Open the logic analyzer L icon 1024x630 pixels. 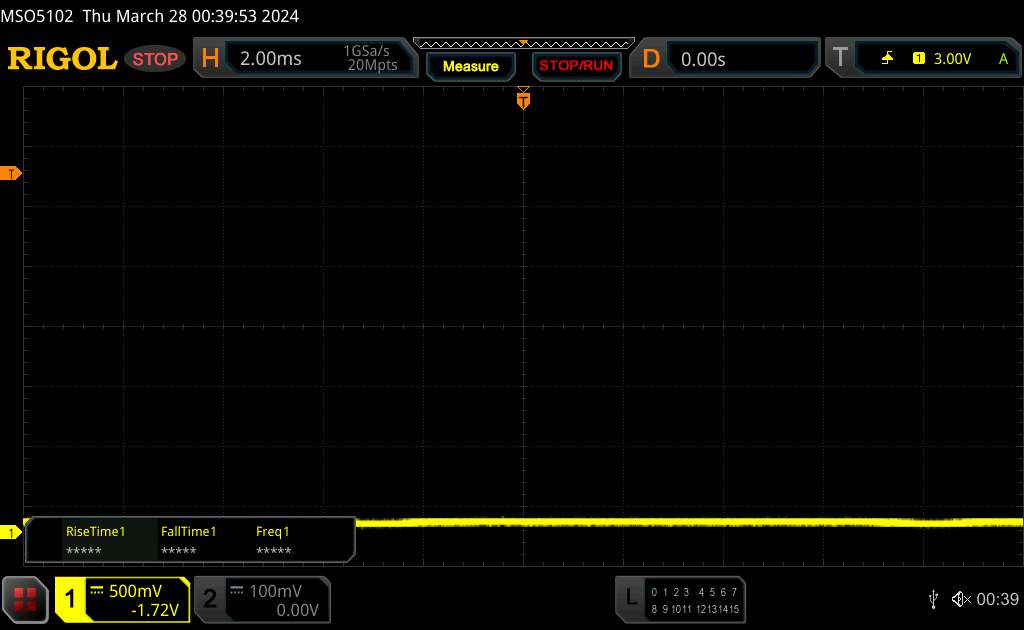(631, 597)
